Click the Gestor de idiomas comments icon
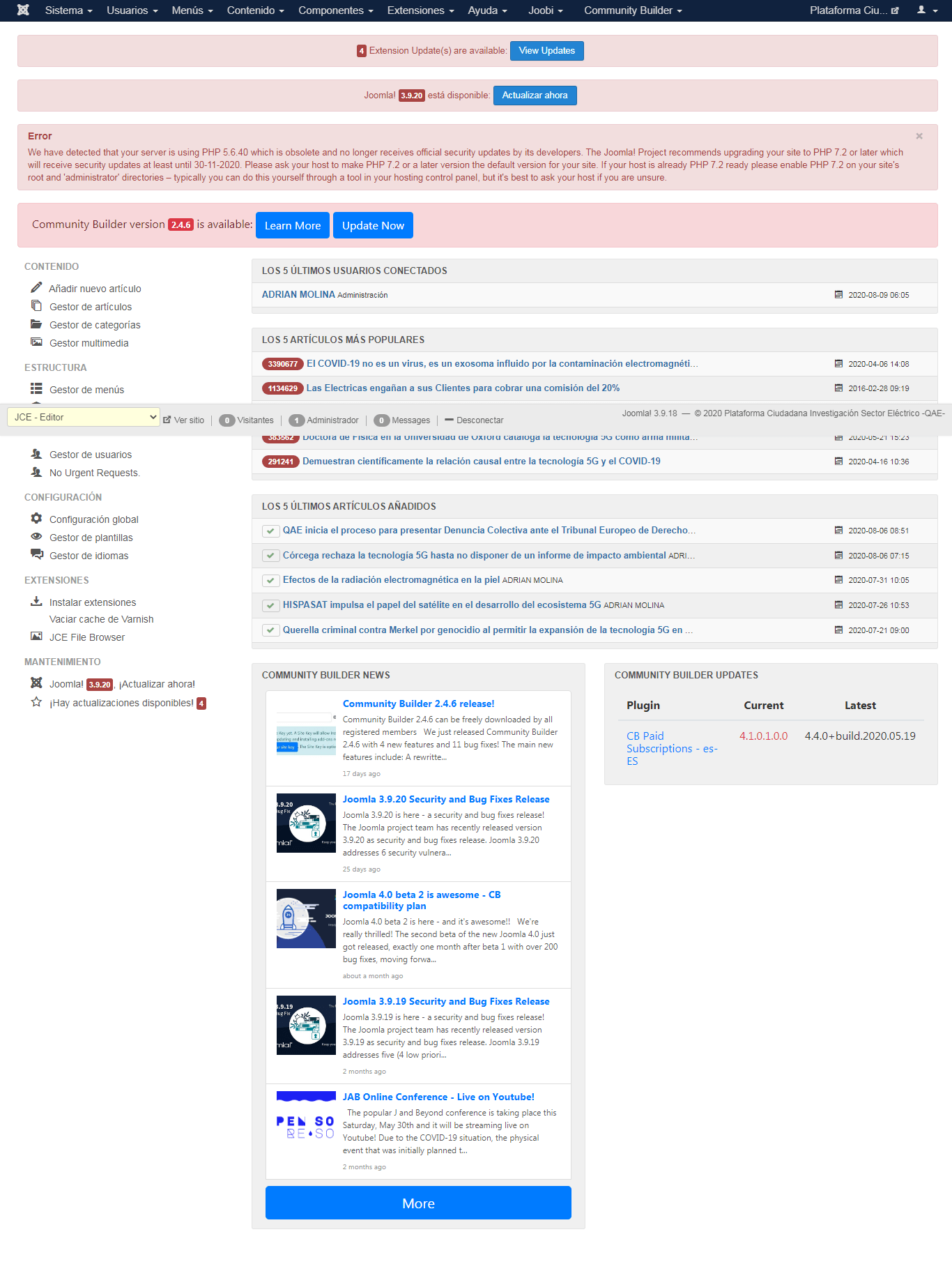Viewport: 952px width, 1278px height. coord(36,554)
